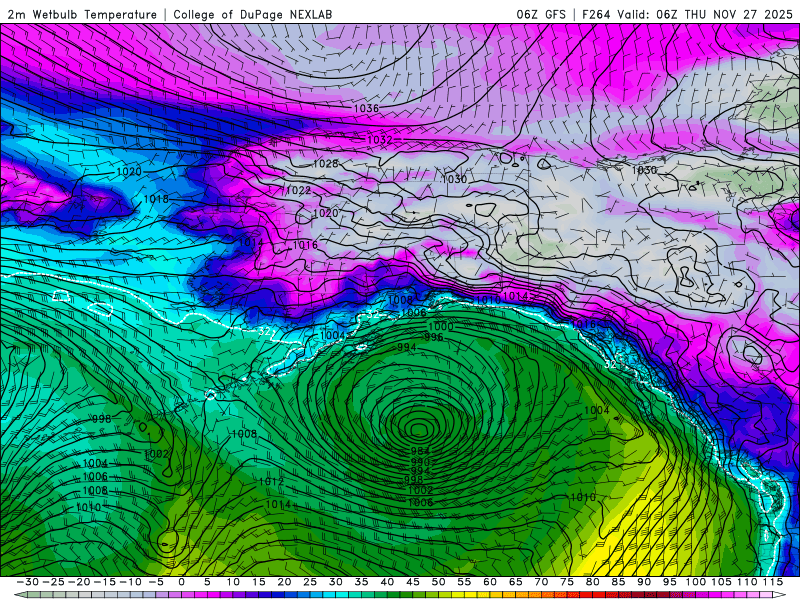The width and height of the screenshot is (800, 600).
Task: Click the 45 value on the color scale
Action: (x=412, y=582)
